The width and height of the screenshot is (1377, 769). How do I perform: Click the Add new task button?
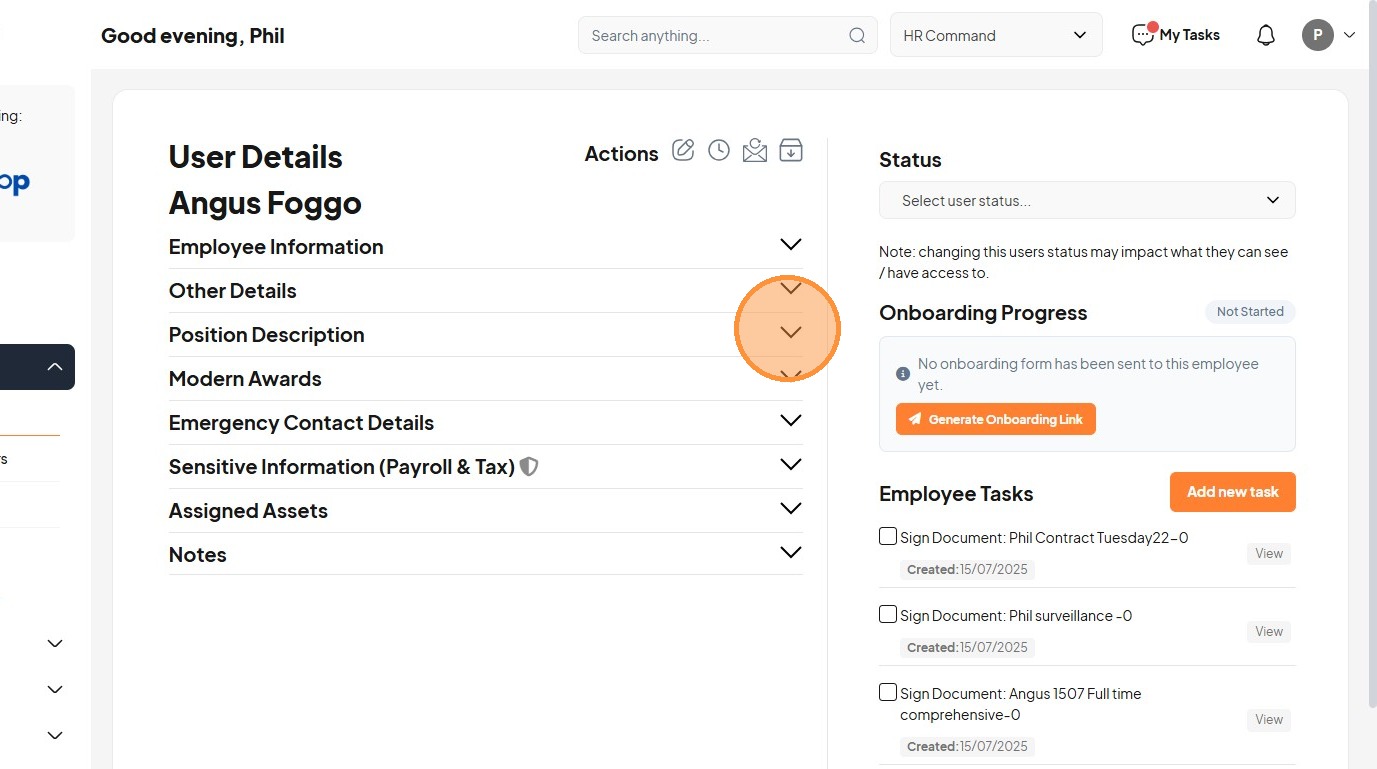[x=1232, y=492]
